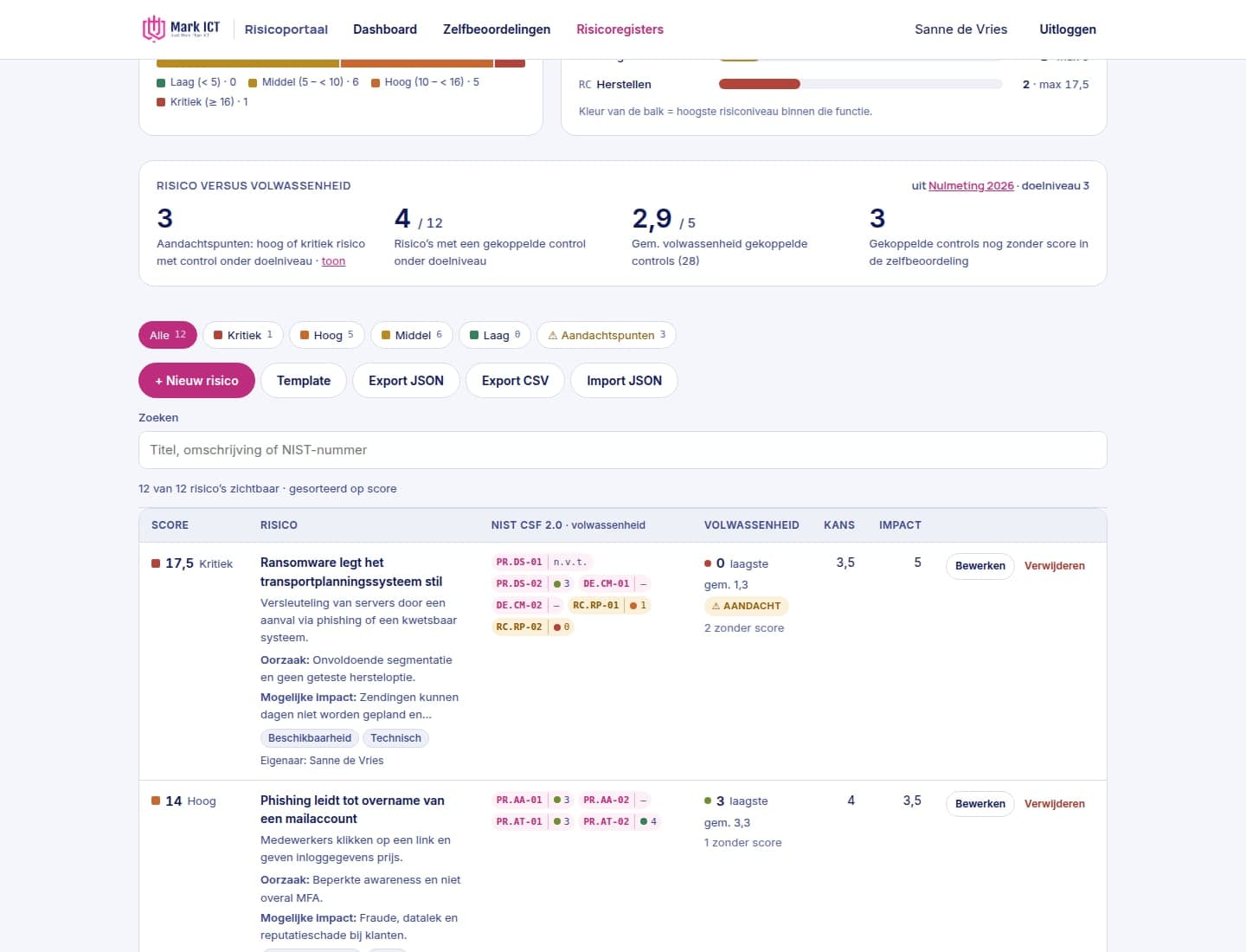Click the Template button
The height and width of the screenshot is (952, 1246).
click(304, 381)
